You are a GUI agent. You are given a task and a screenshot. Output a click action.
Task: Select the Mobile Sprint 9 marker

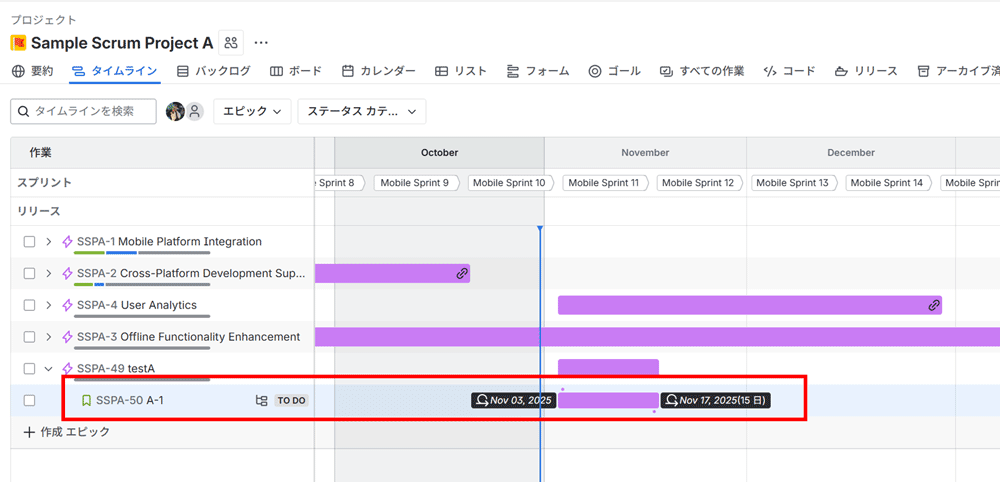point(415,183)
